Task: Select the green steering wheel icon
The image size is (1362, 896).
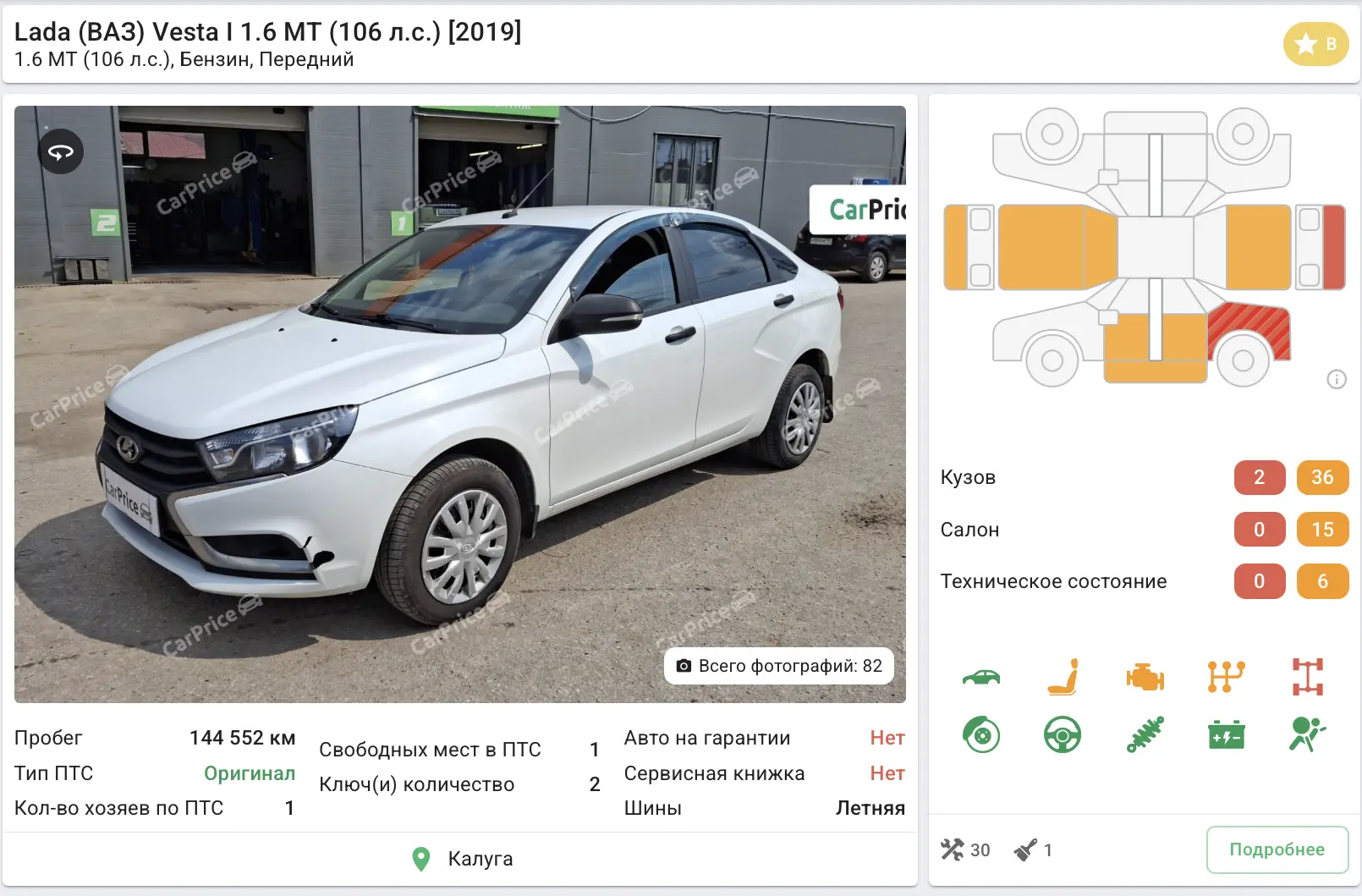Action: (1063, 735)
